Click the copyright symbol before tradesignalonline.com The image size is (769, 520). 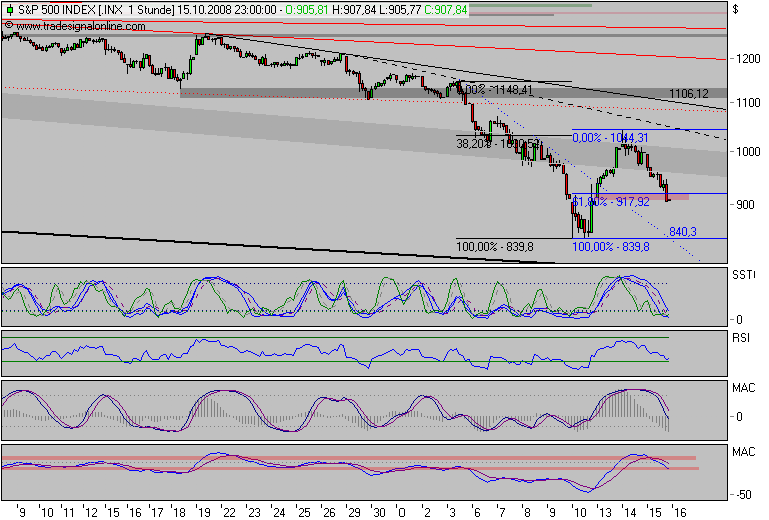[x=9, y=25]
